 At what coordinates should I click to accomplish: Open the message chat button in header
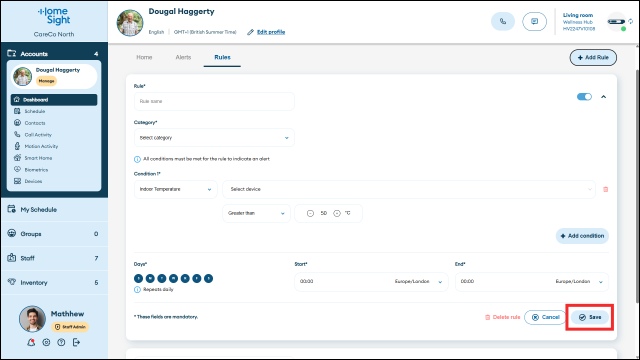coord(534,22)
